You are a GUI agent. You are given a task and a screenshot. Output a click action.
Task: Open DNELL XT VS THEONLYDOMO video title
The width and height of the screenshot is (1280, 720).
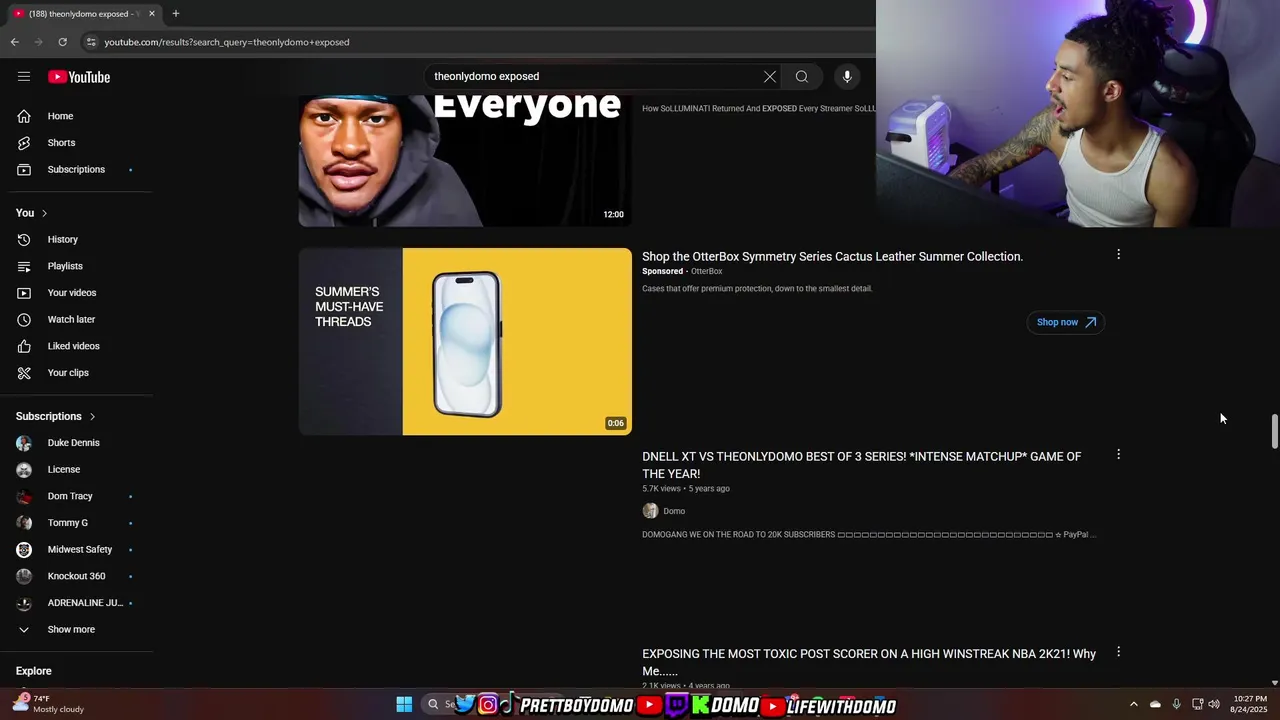point(861,465)
